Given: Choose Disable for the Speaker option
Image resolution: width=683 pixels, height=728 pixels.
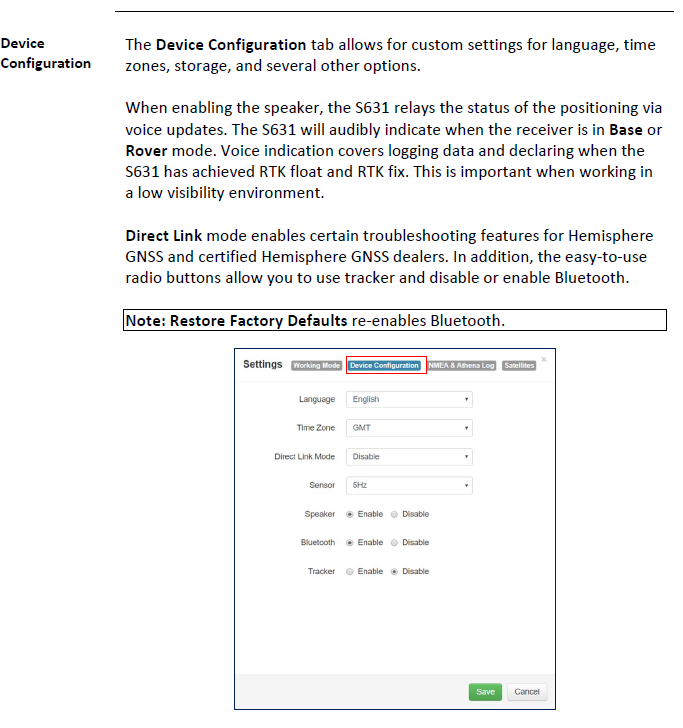Looking at the screenshot, I should click(394, 514).
